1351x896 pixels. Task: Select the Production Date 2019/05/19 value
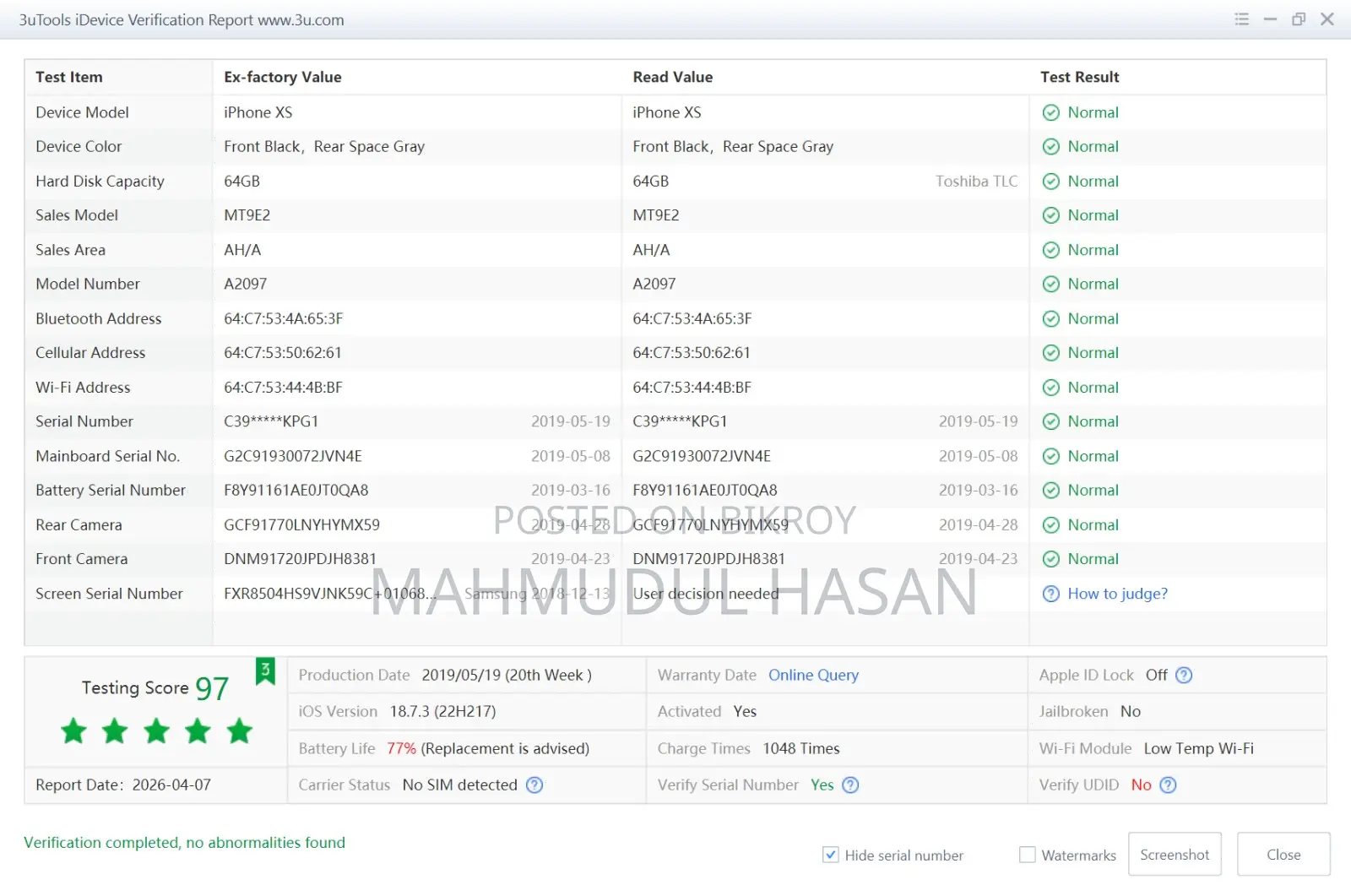coord(507,675)
